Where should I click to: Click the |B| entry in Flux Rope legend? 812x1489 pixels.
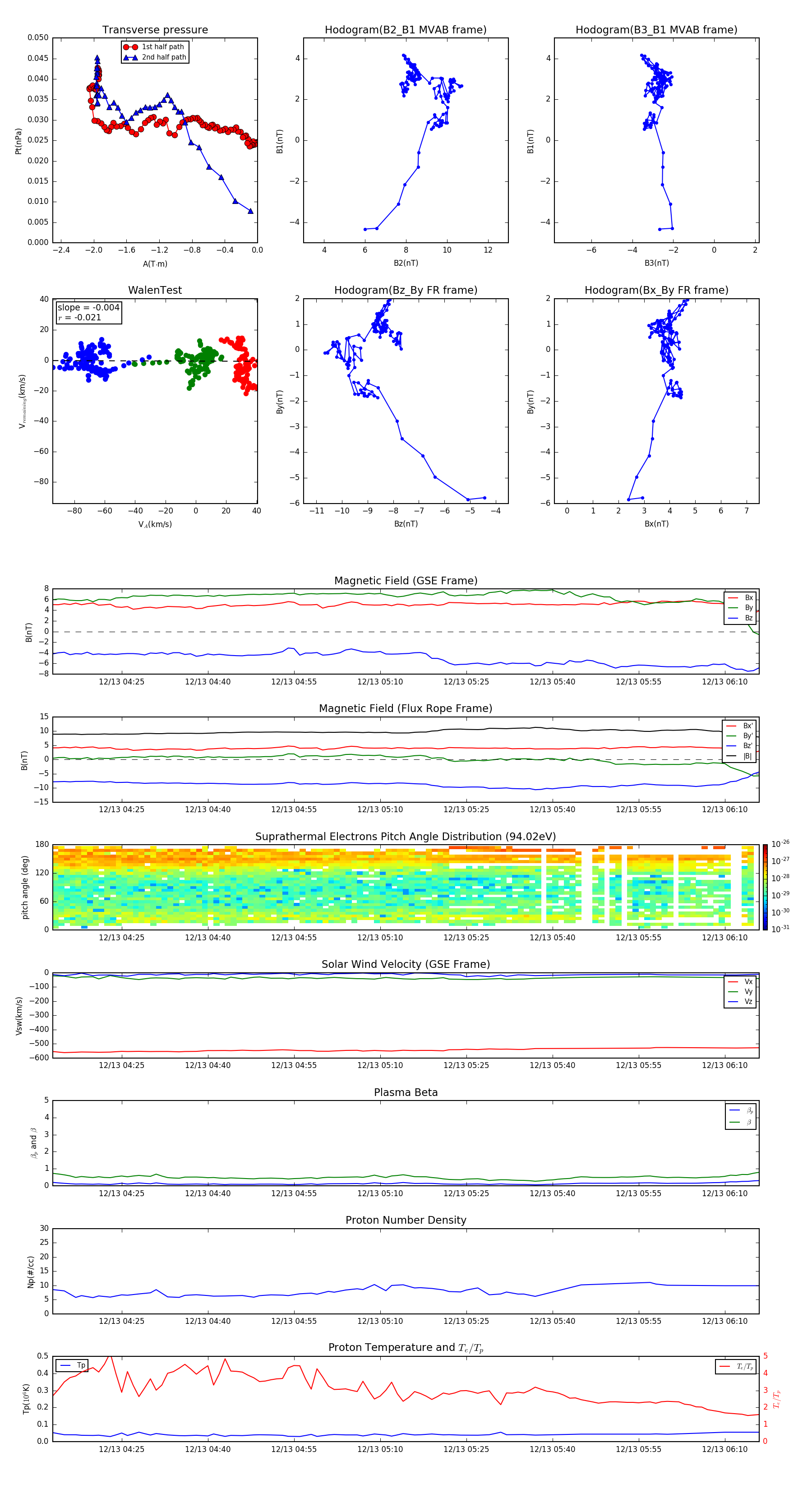pos(739,756)
